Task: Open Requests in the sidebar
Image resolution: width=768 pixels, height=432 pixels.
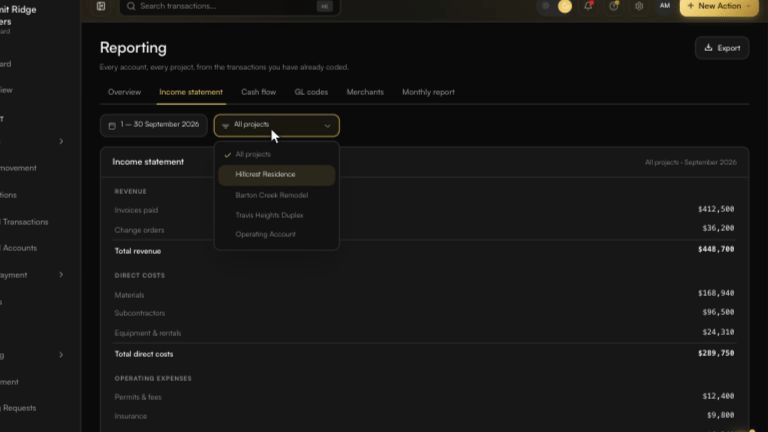Action: click(x=19, y=408)
